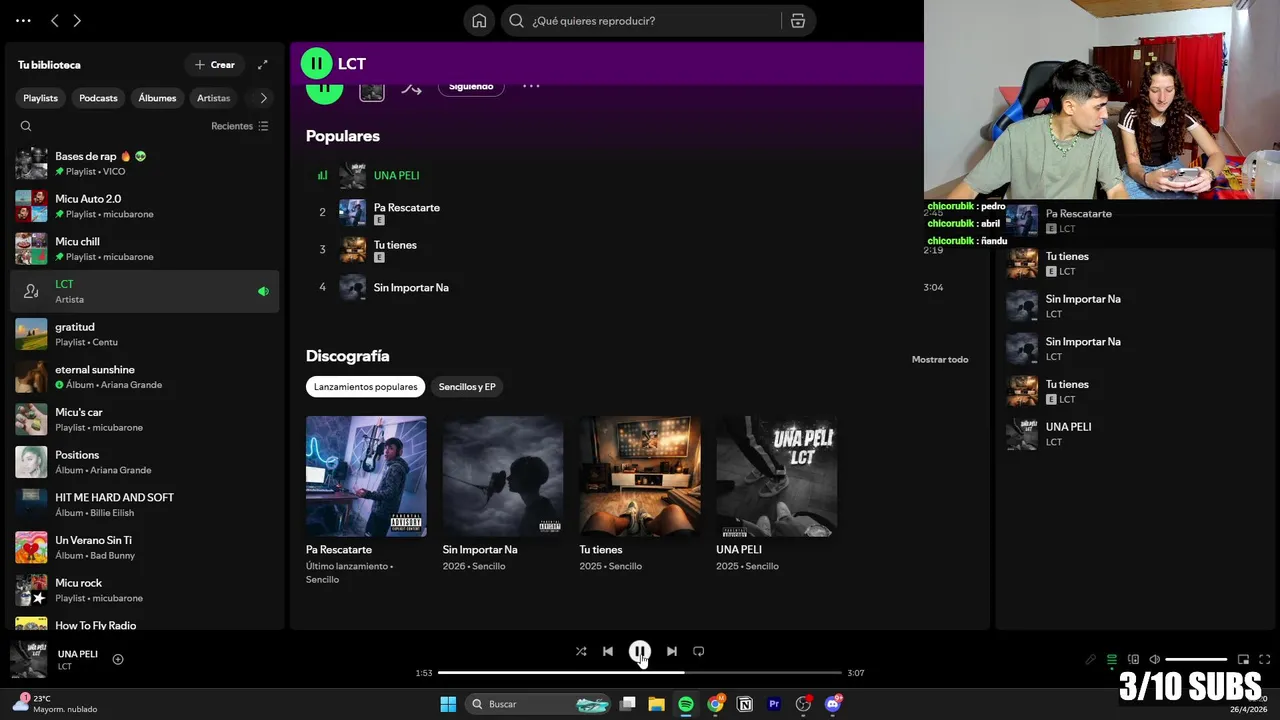The width and height of the screenshot is (1280, 720).
Task: Open Bases de rap playlist
Action: click(145, 163)
